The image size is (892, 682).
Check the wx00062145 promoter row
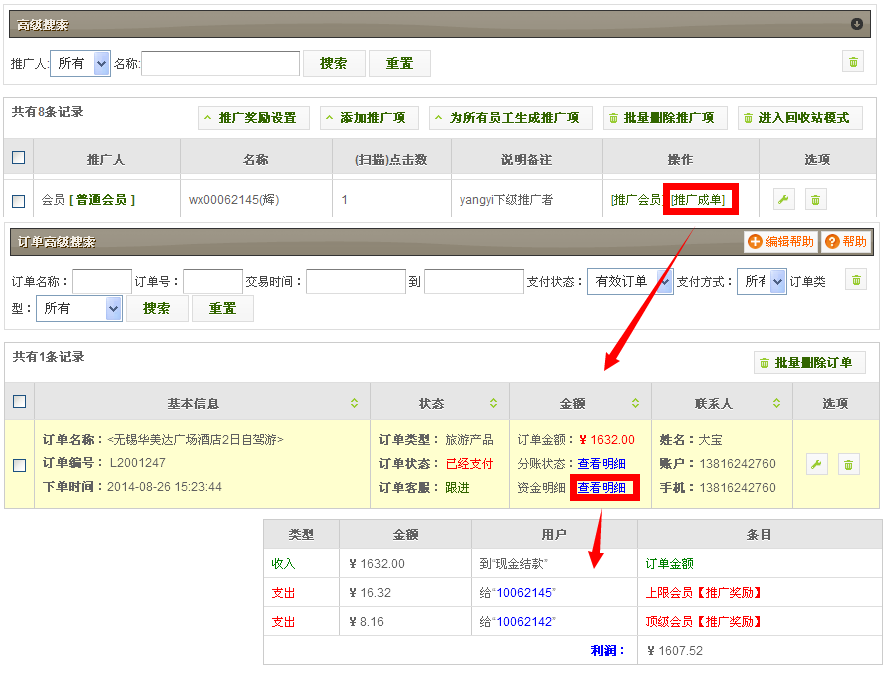[x=19, y=201]
